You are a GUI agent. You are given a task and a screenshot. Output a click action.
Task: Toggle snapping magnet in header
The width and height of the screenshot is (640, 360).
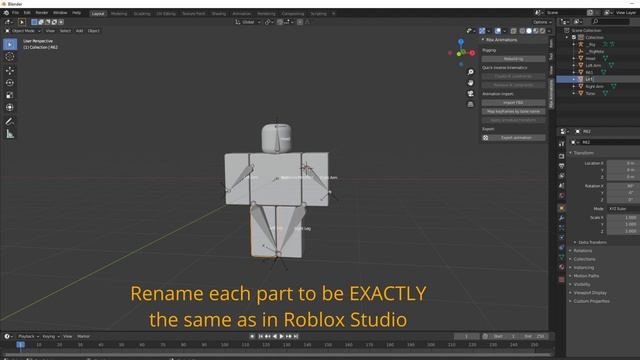(x=280, y=22)
